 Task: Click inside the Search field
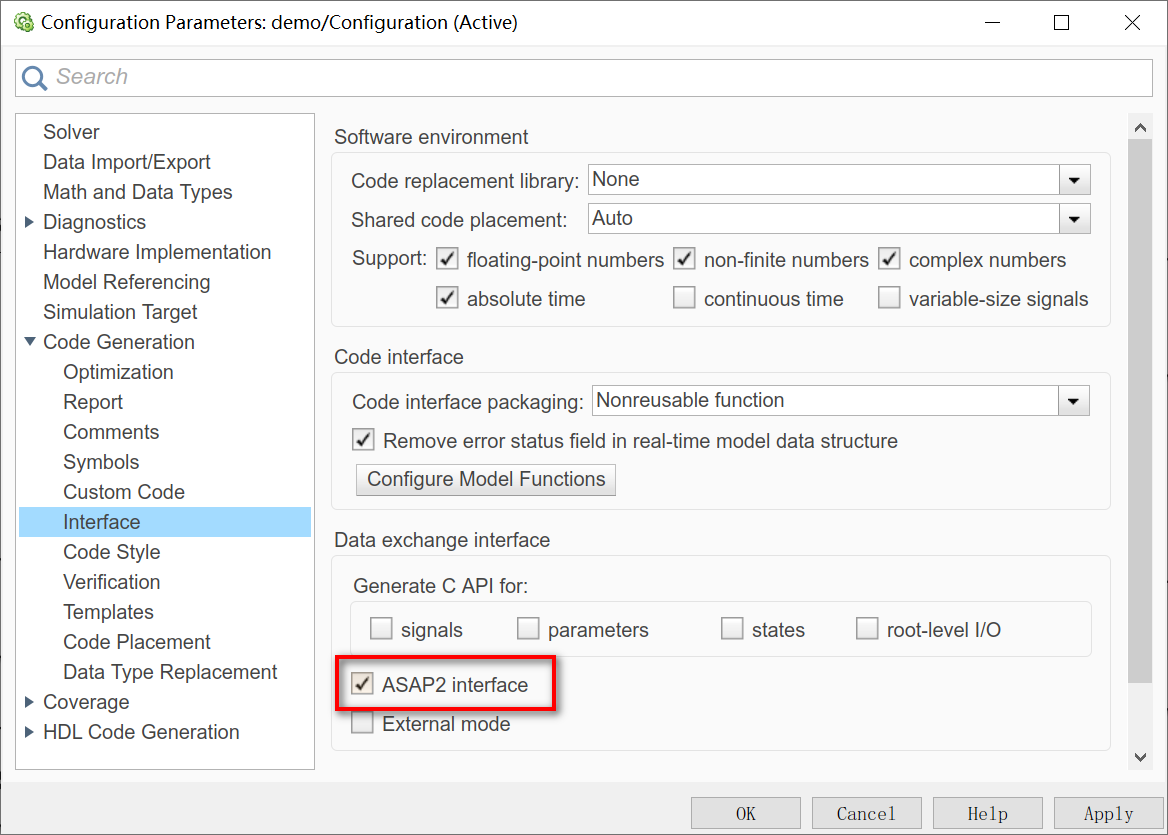tap(600, 77)
